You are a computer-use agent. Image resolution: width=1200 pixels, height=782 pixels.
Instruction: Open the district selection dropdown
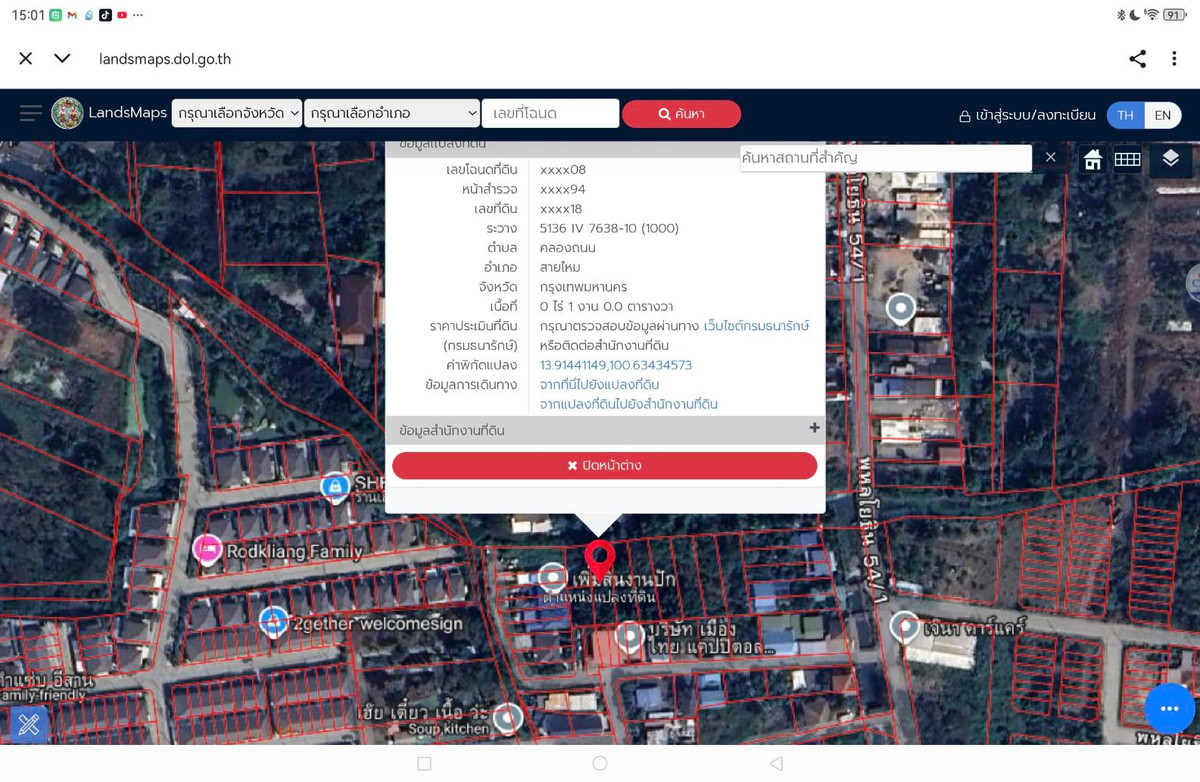[x=392, y=114]
